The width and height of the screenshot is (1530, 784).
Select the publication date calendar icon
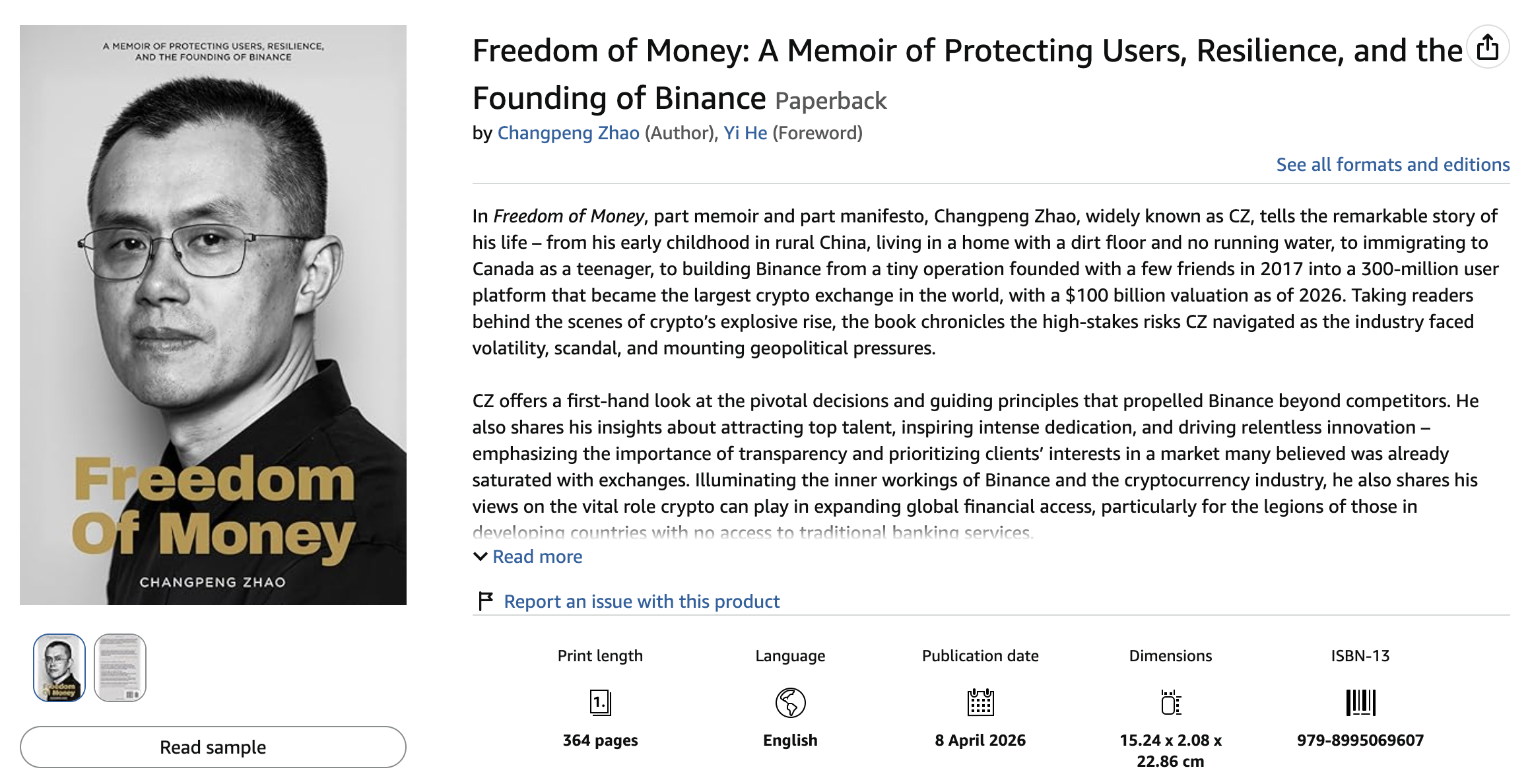[980, 703]
